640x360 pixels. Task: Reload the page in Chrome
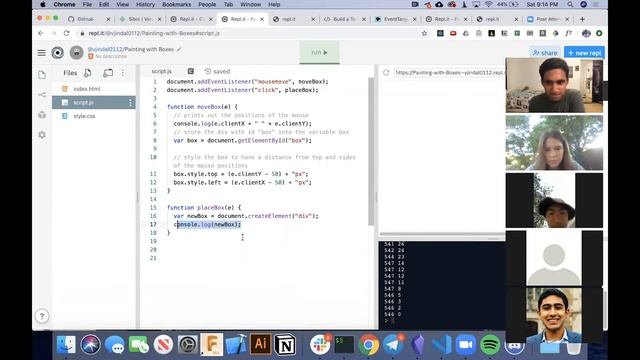pyautogui.click(x=66, y=33)
